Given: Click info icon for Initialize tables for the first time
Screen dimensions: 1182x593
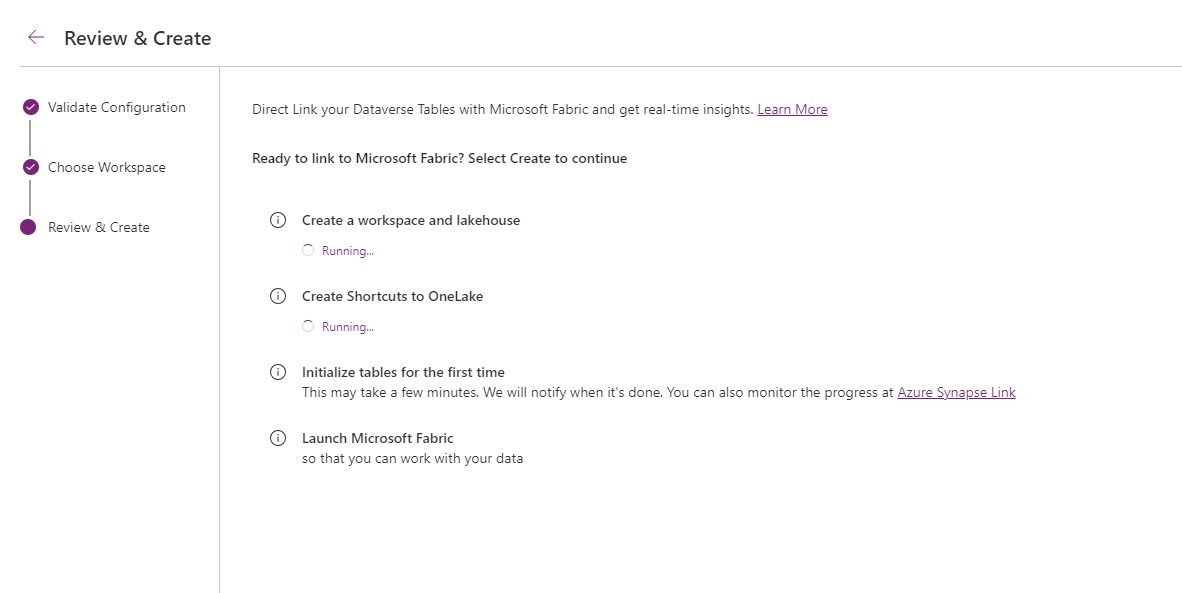Looking at the screenshot, I should coord(278,372).
